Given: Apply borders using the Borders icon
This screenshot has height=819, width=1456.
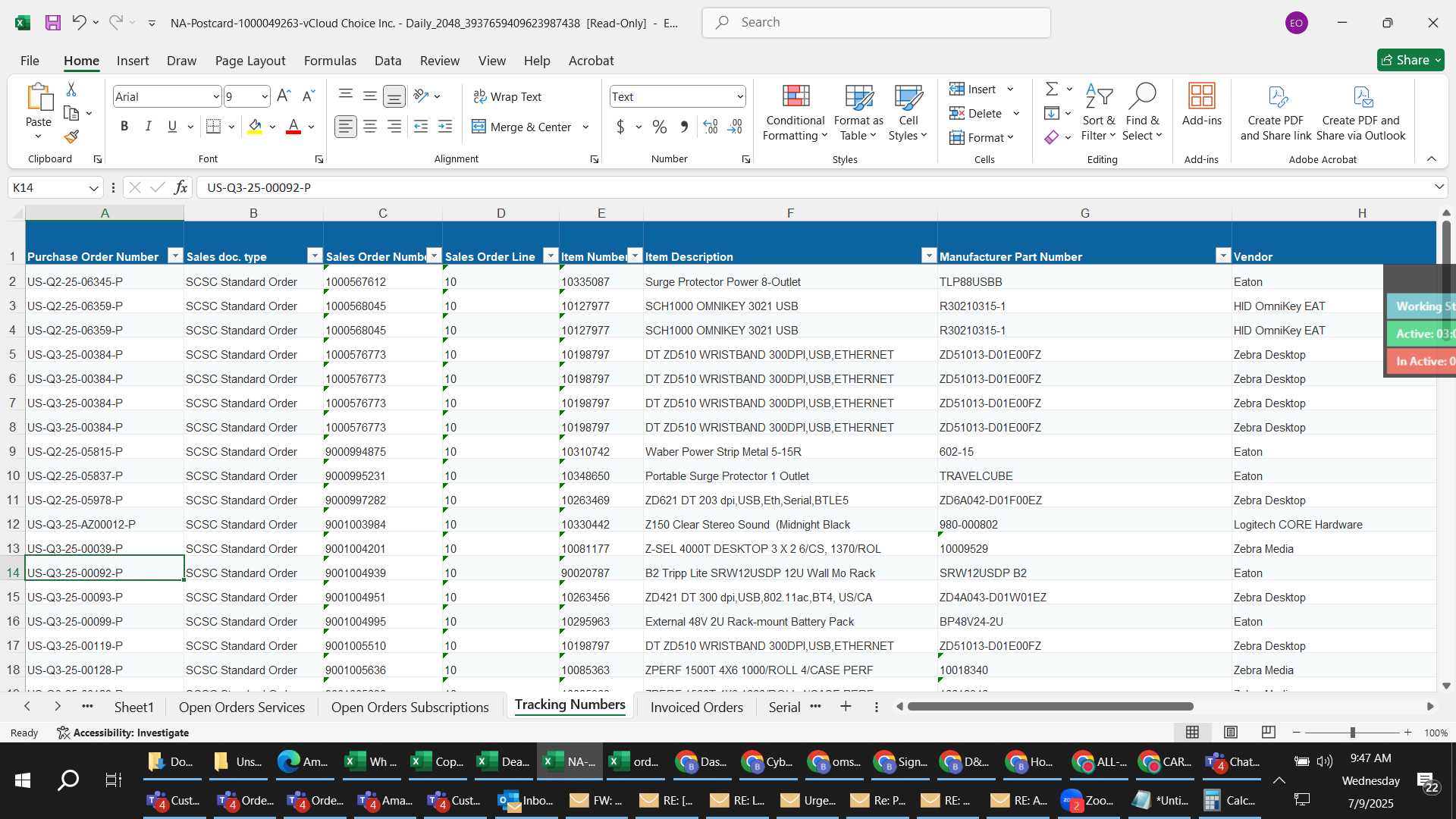Looking at the screenshot, I should pos(214,127).
